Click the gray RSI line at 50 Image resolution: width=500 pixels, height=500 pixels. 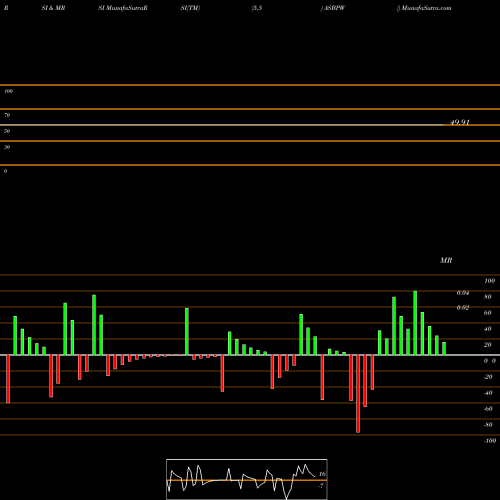[222, 125]
